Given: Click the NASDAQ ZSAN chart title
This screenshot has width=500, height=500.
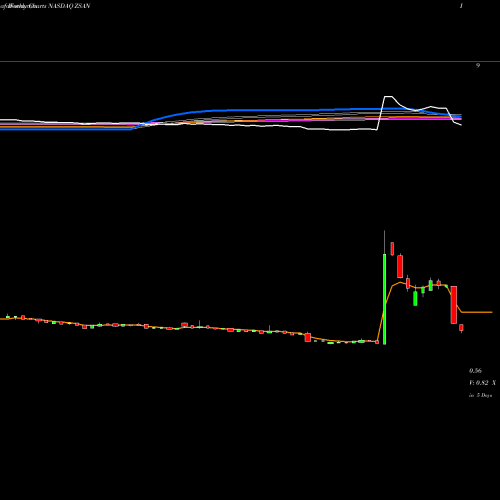Looking at the screenshot, I should tap(69, 6).
